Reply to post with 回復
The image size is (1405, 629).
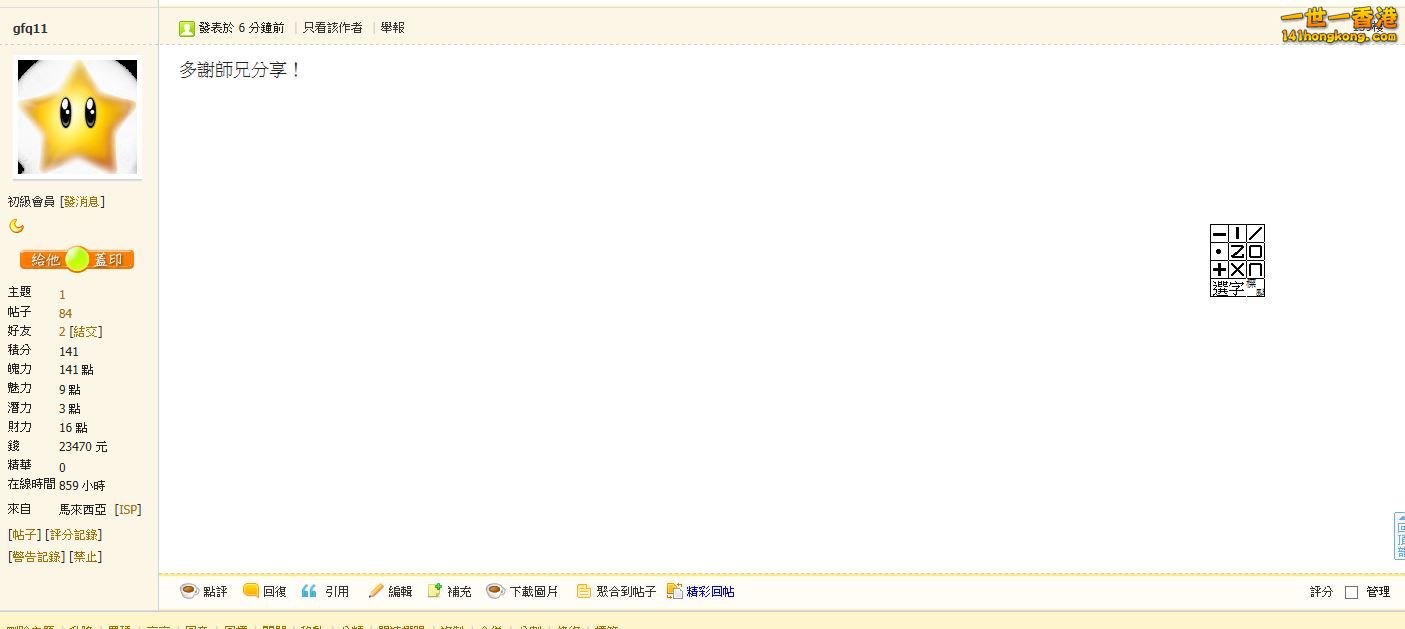tap(265, 591)
